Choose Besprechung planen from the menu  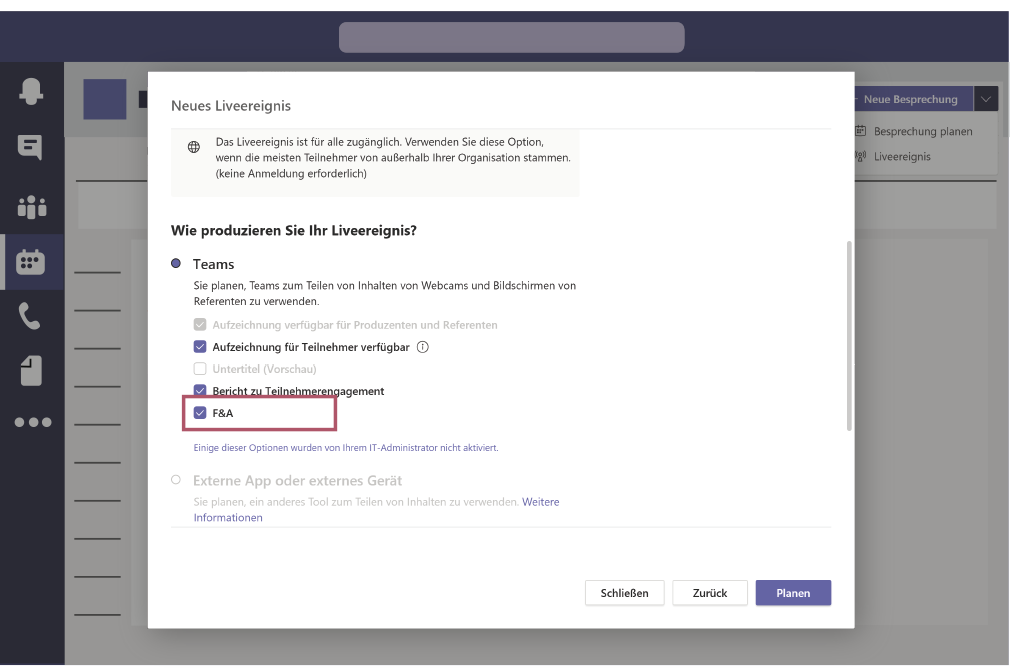tap(922, 131)
